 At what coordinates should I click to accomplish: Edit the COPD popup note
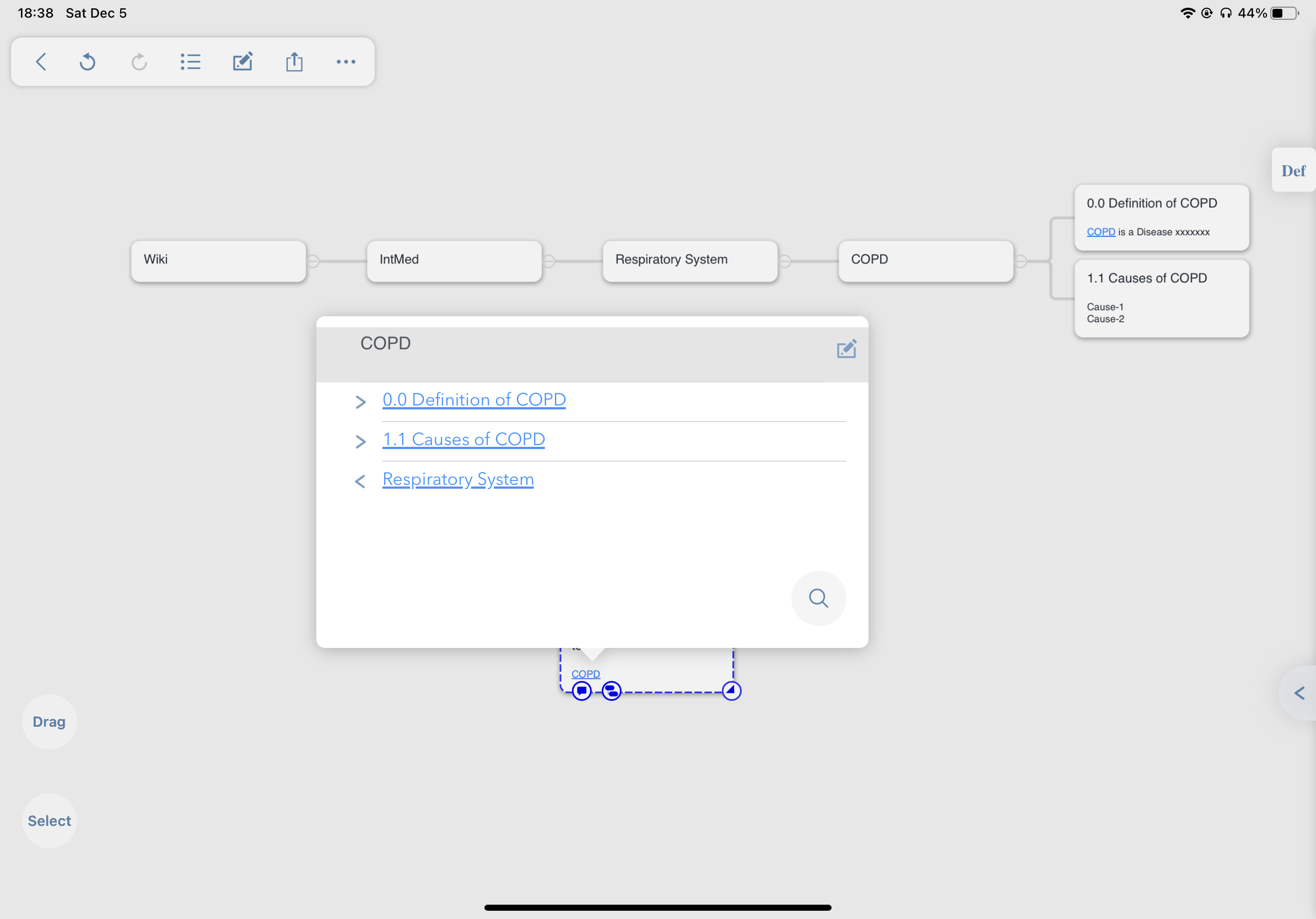tap(846, 349)
